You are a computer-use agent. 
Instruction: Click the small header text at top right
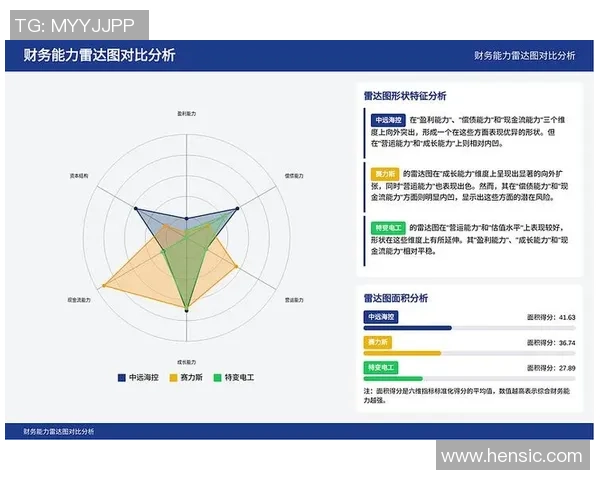pyautogui.click(x=525, y=56)
